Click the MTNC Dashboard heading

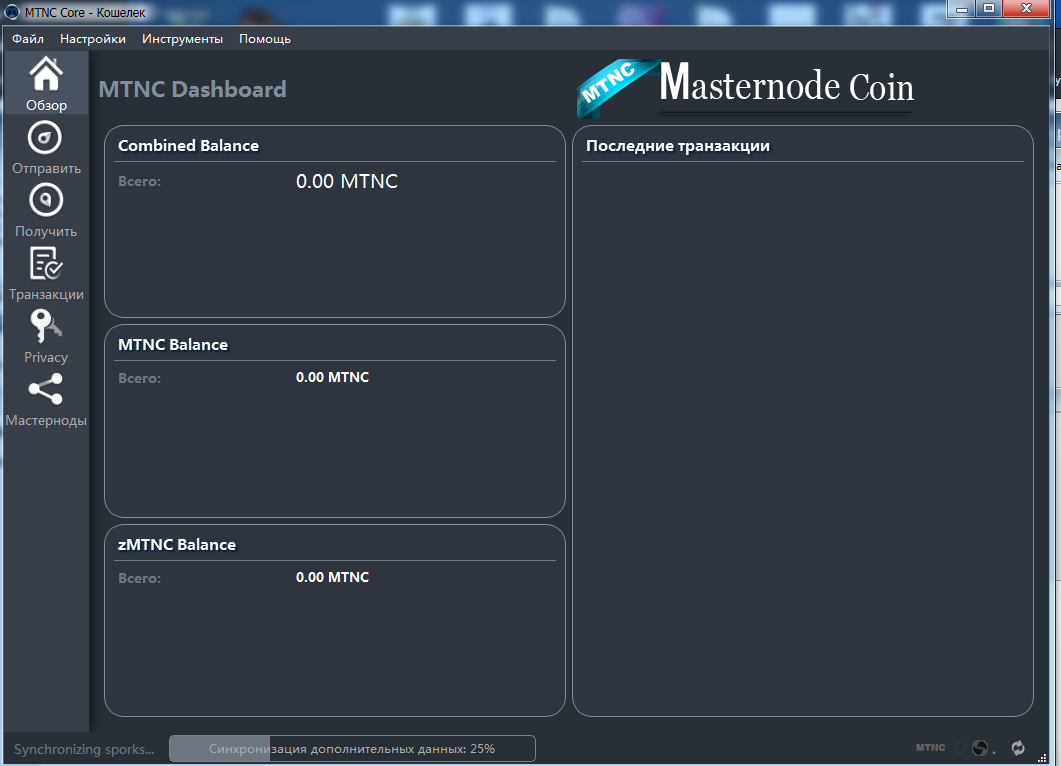[193, 89]
